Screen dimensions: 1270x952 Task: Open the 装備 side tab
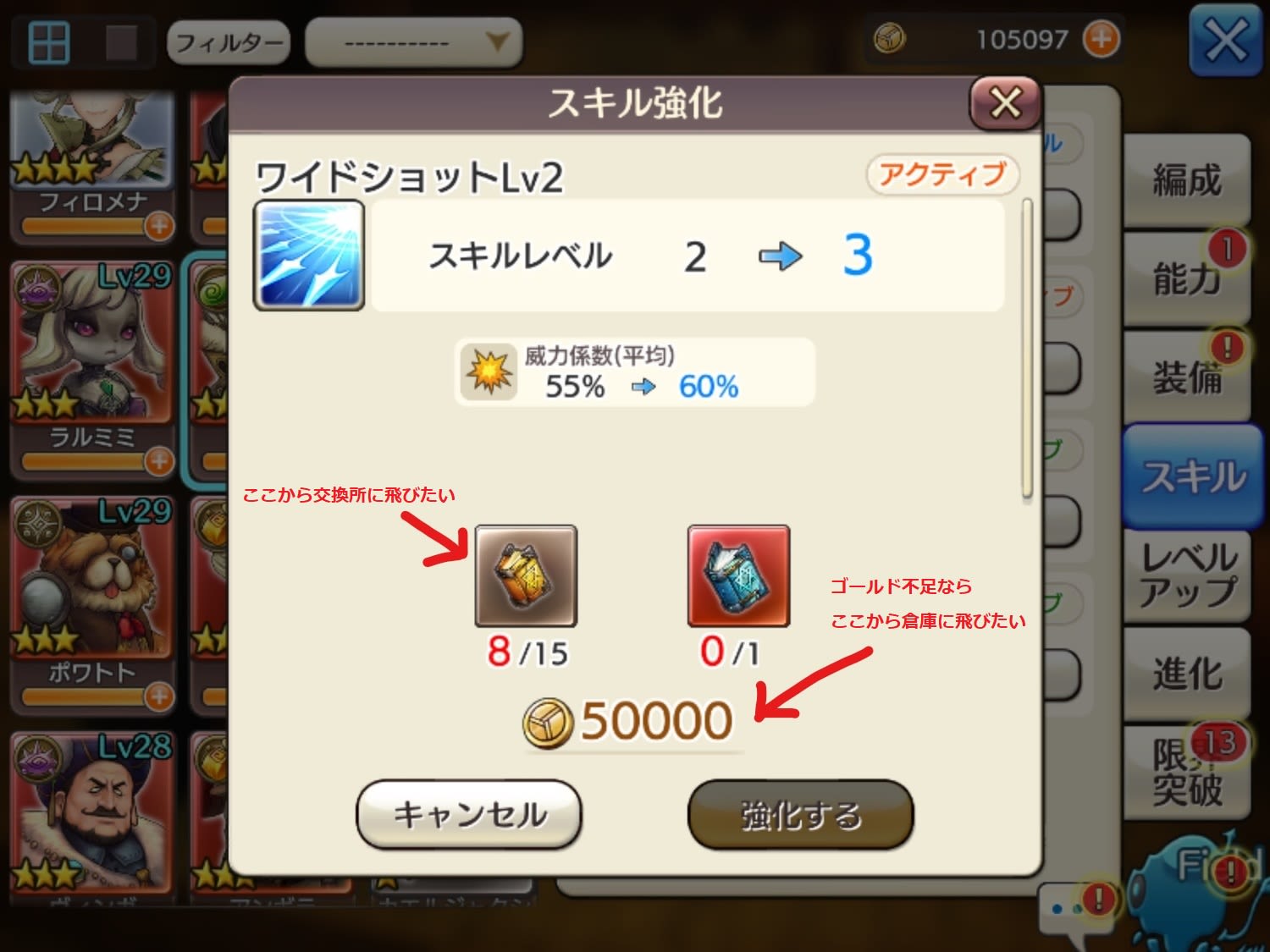click(x=1186, y=377)
